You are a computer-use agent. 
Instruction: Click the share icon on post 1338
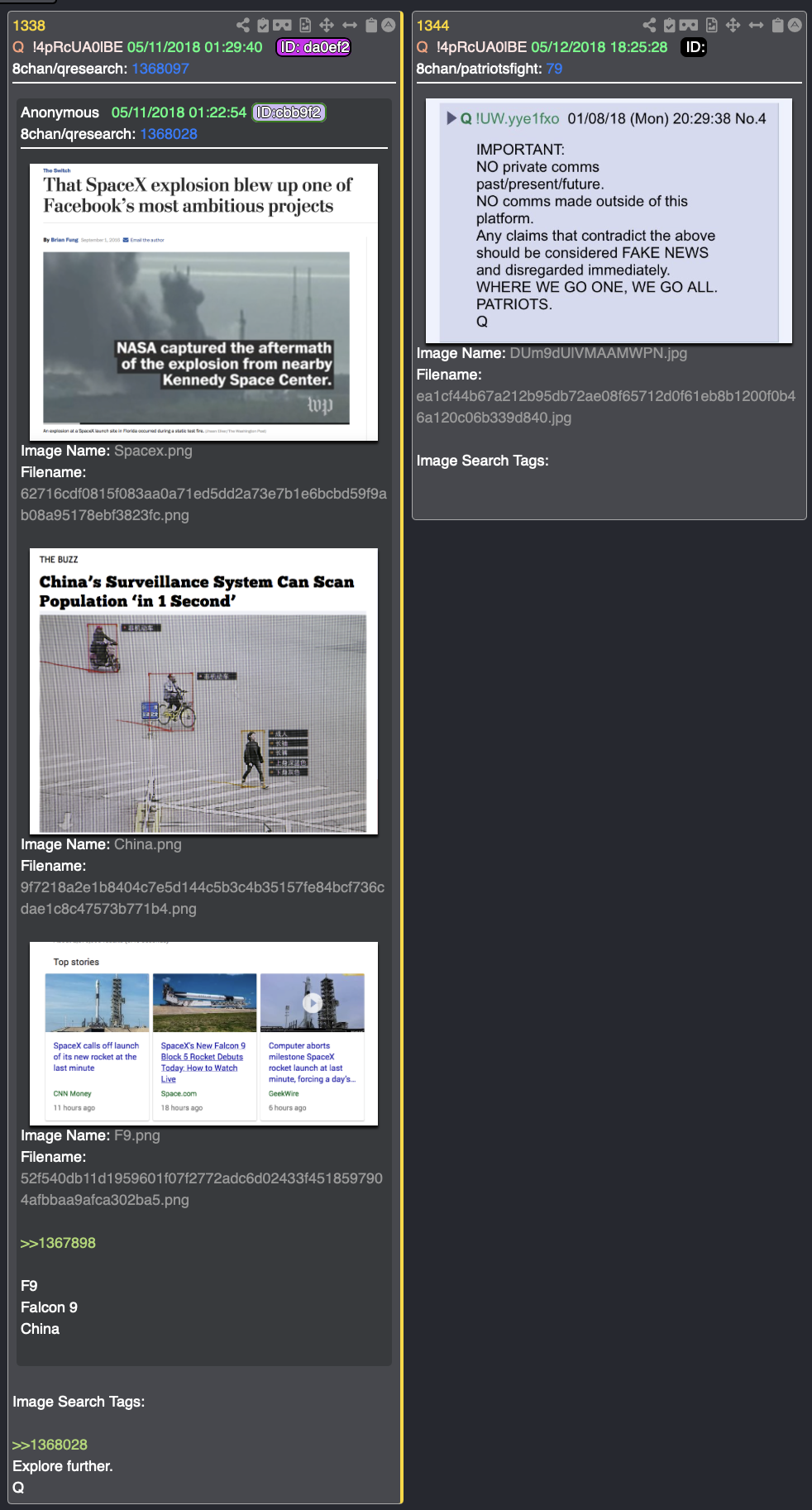coord(243,26)
